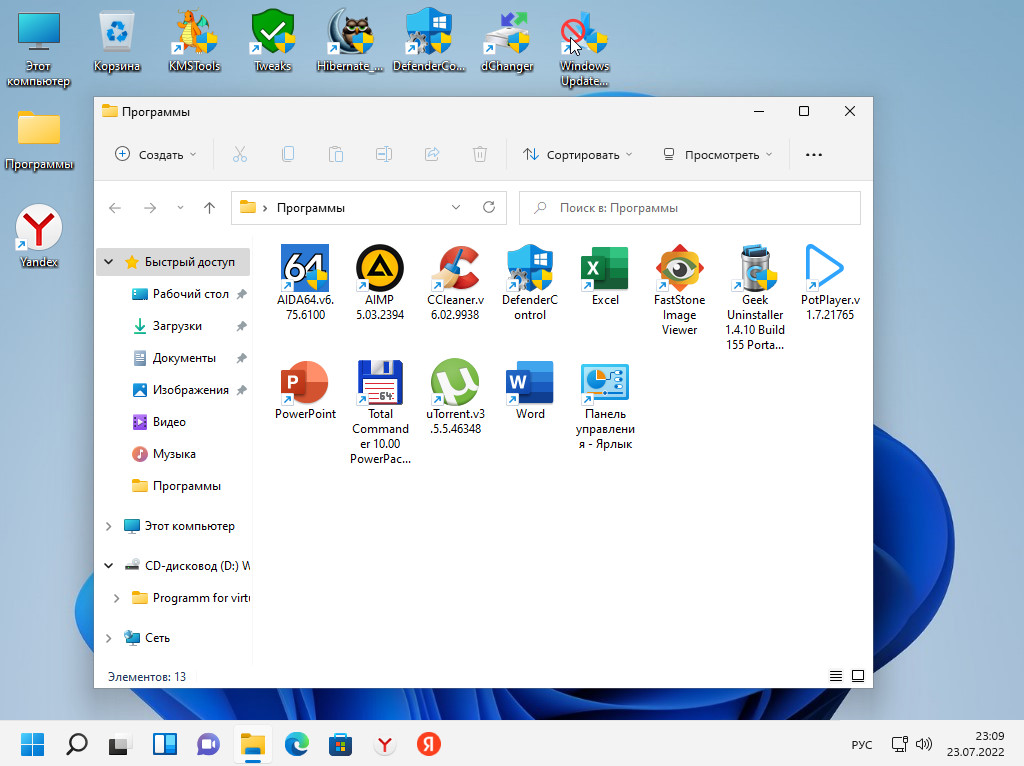
Task: Click the Share icon in toolbar
Action: [x=432, y=155]
